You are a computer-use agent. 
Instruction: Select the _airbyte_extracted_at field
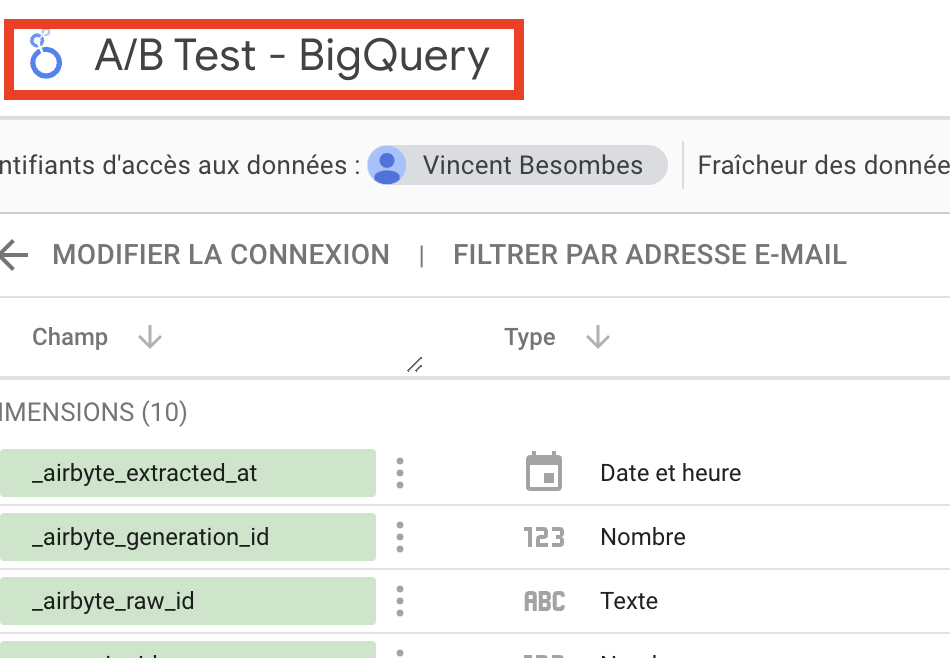(188, 473)
